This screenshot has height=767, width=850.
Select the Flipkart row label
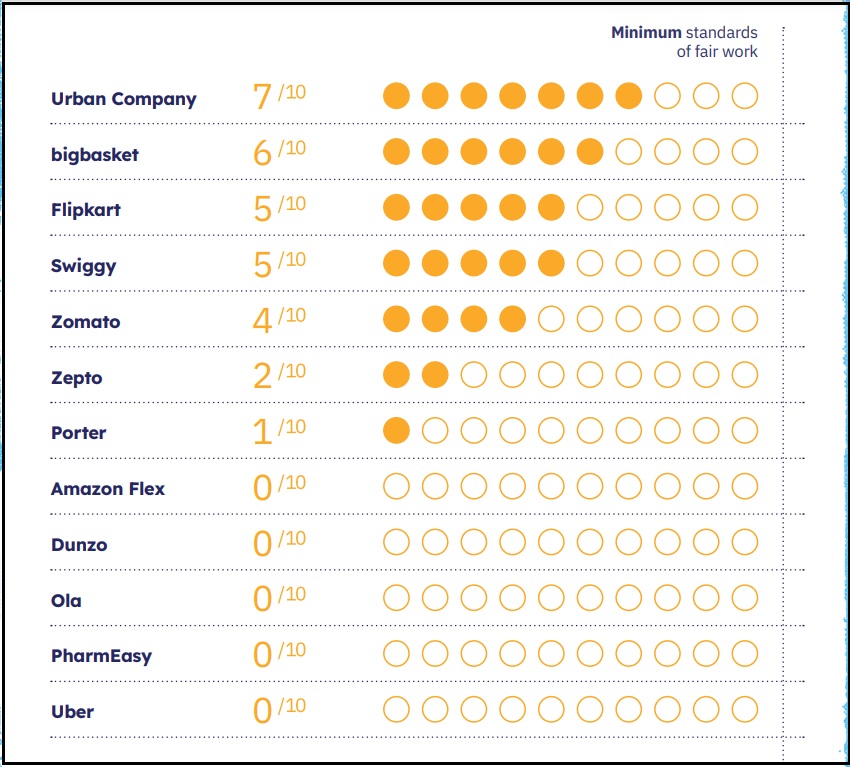point(86,210)
